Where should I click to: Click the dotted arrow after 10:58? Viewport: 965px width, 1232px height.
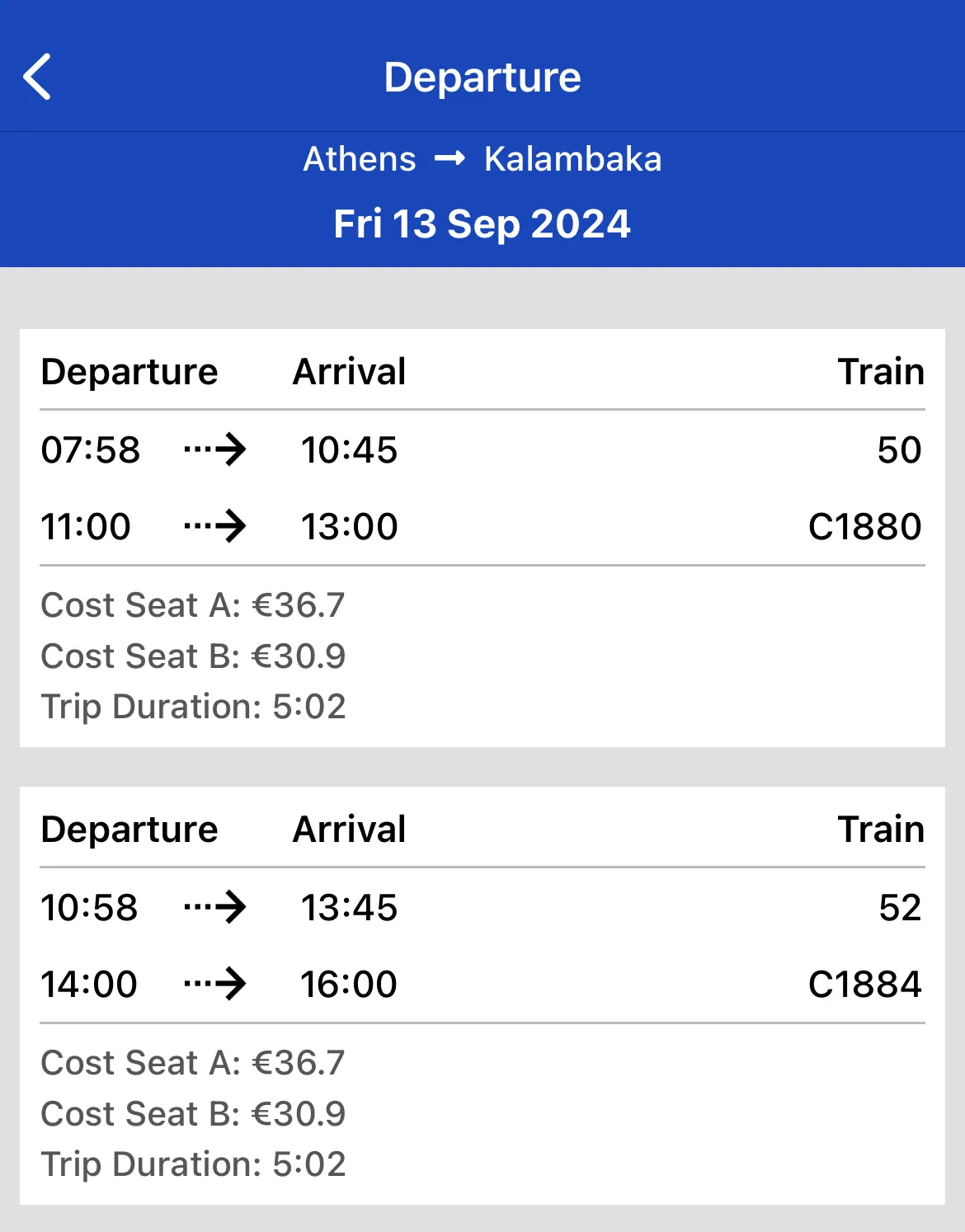tap(215, 907)
